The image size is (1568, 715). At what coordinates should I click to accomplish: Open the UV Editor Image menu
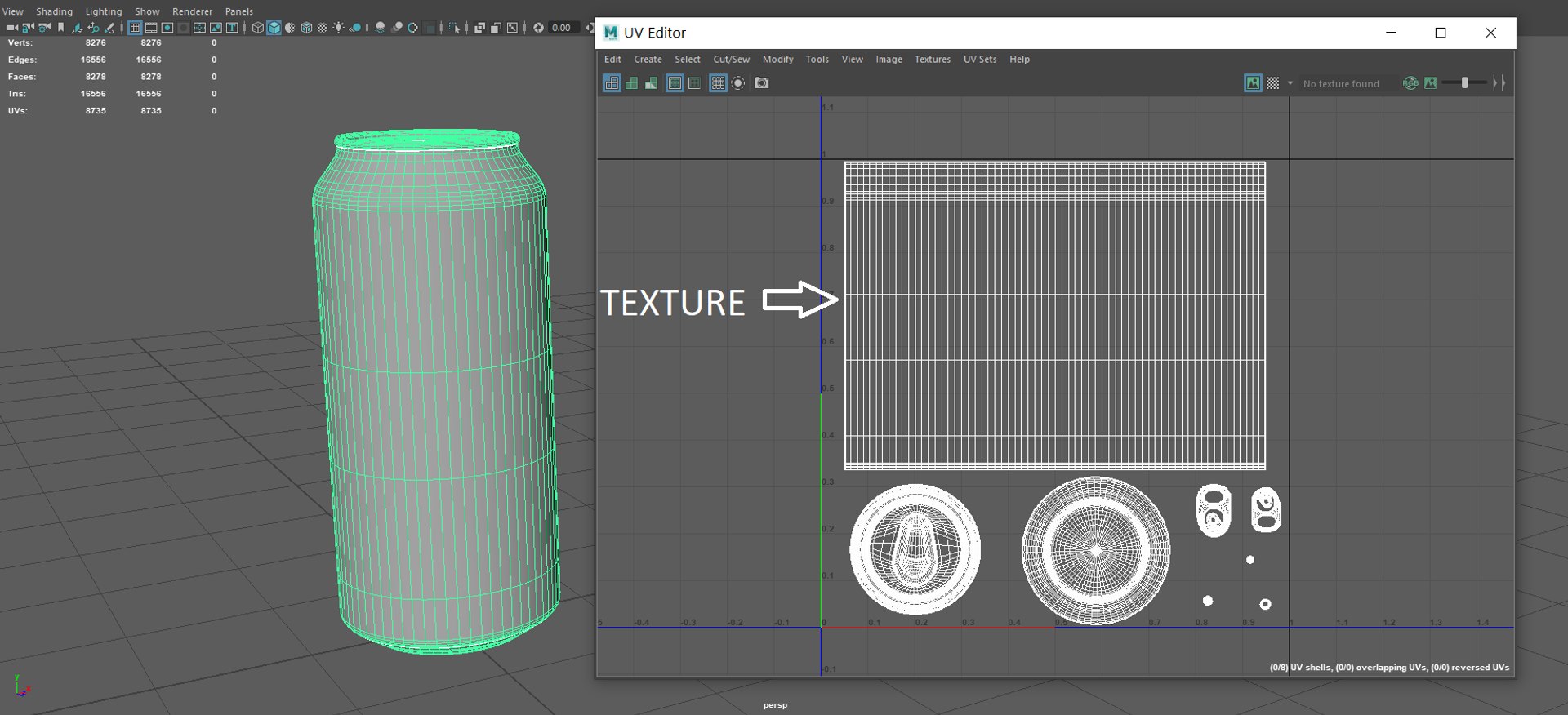click(889, 60)
